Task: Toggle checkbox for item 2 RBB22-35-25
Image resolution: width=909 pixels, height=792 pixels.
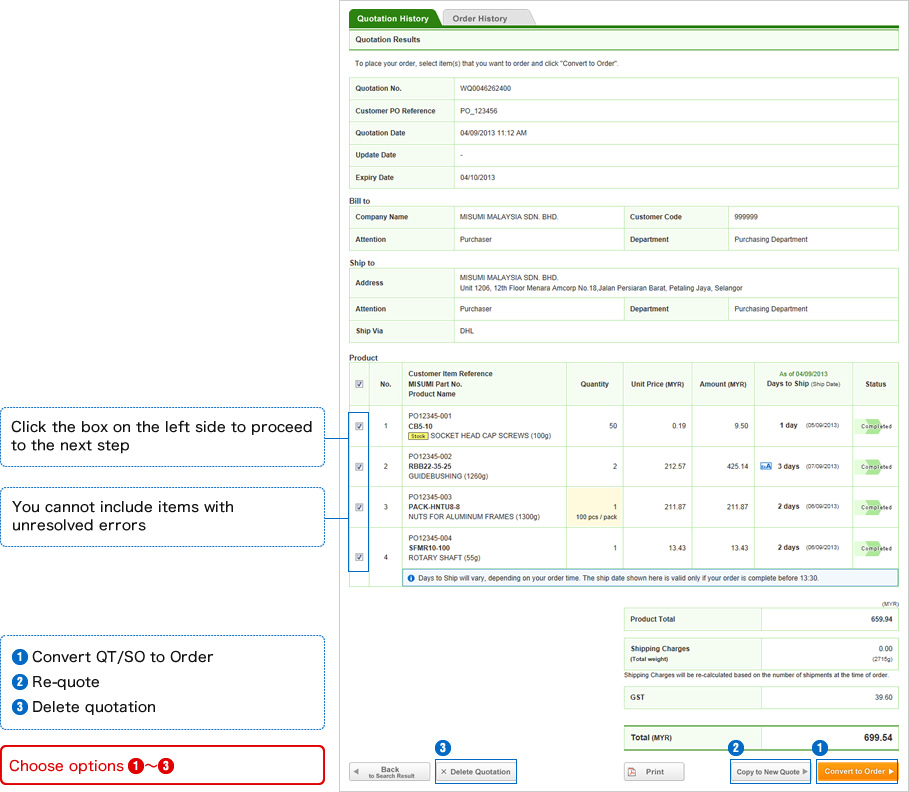Action: click(359, 467)
